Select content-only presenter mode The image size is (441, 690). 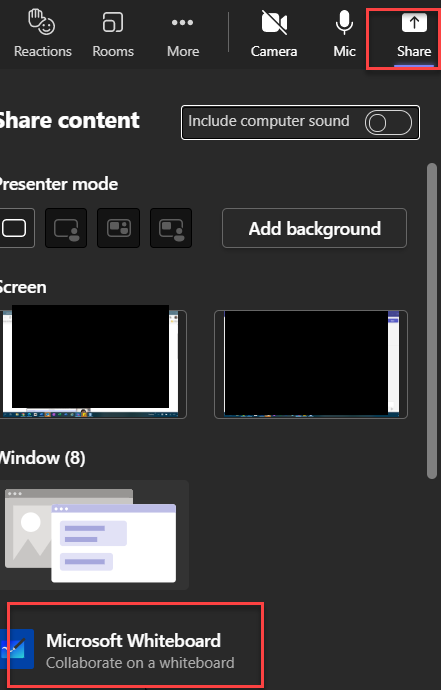(x=15, y=228)
